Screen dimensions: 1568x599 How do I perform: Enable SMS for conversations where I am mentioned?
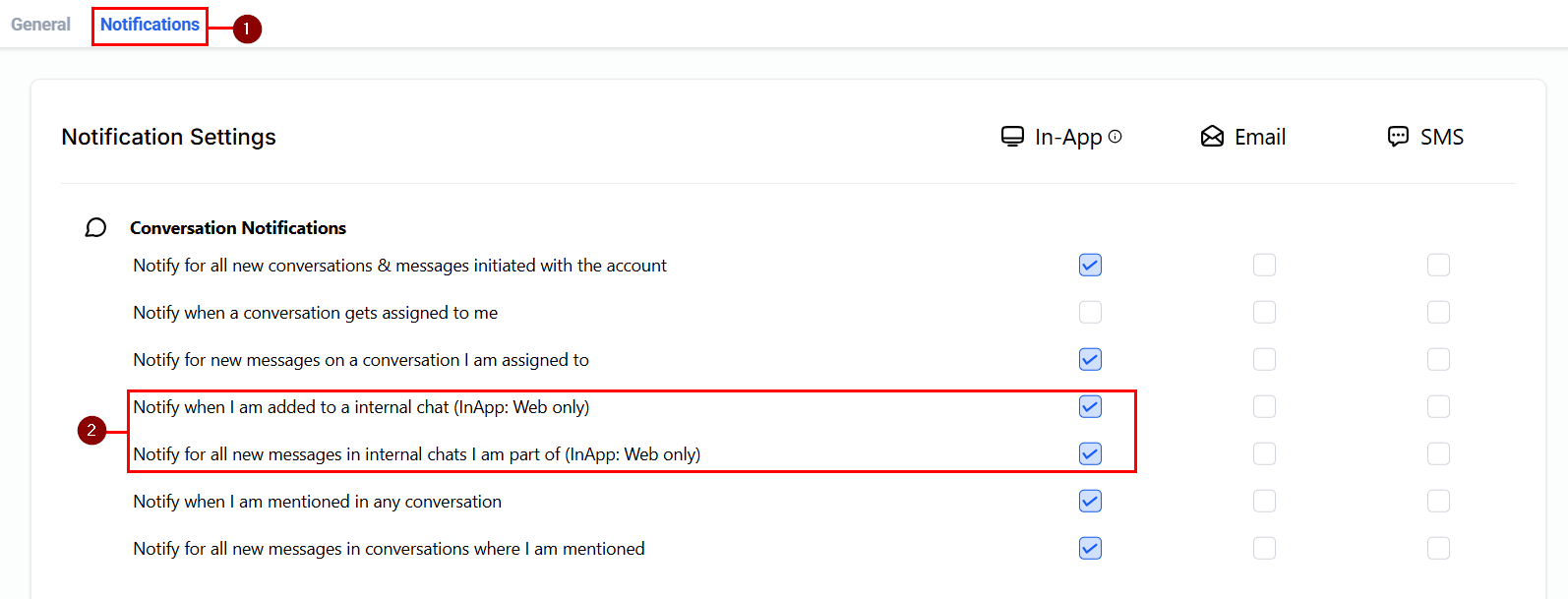[1438, 549]
